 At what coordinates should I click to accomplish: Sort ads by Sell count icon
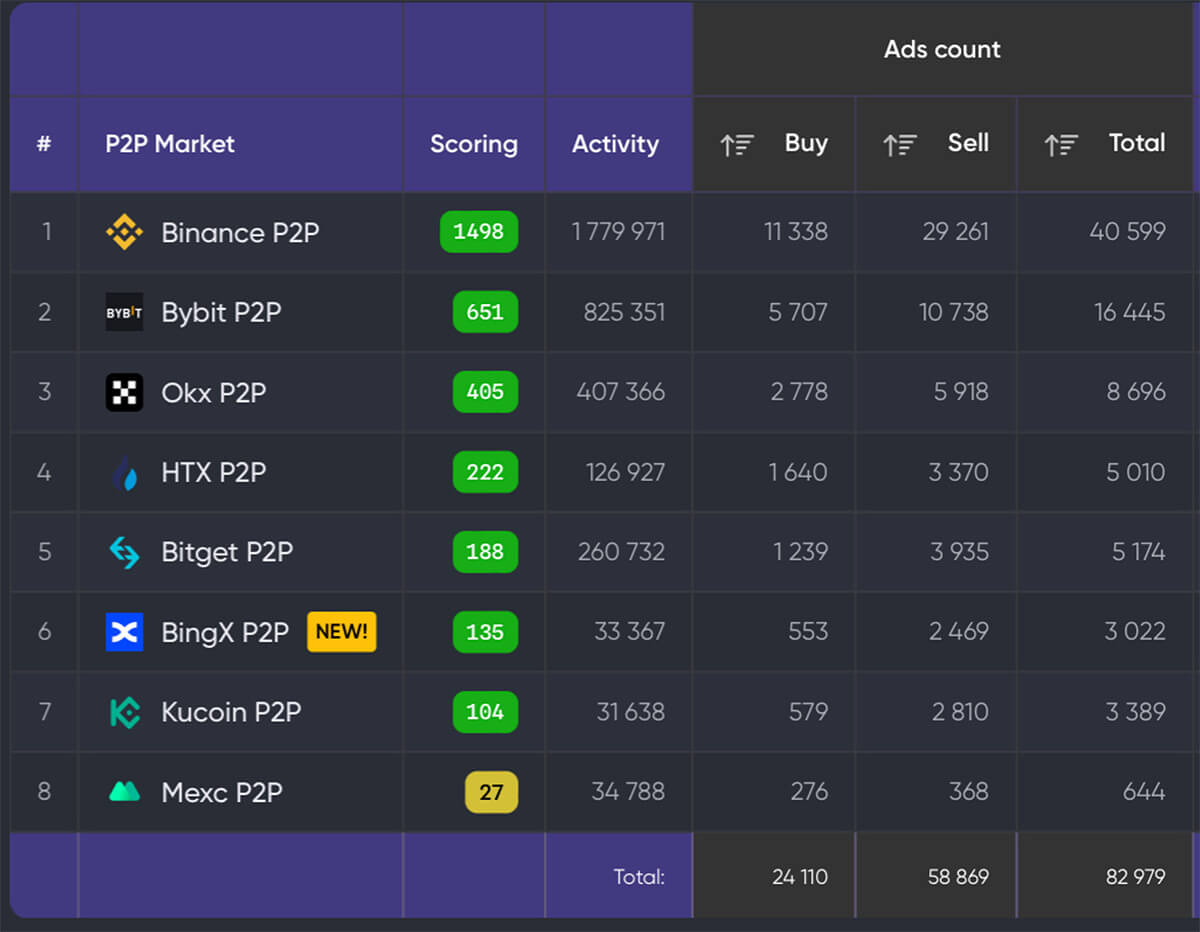[x=899, y=144]
